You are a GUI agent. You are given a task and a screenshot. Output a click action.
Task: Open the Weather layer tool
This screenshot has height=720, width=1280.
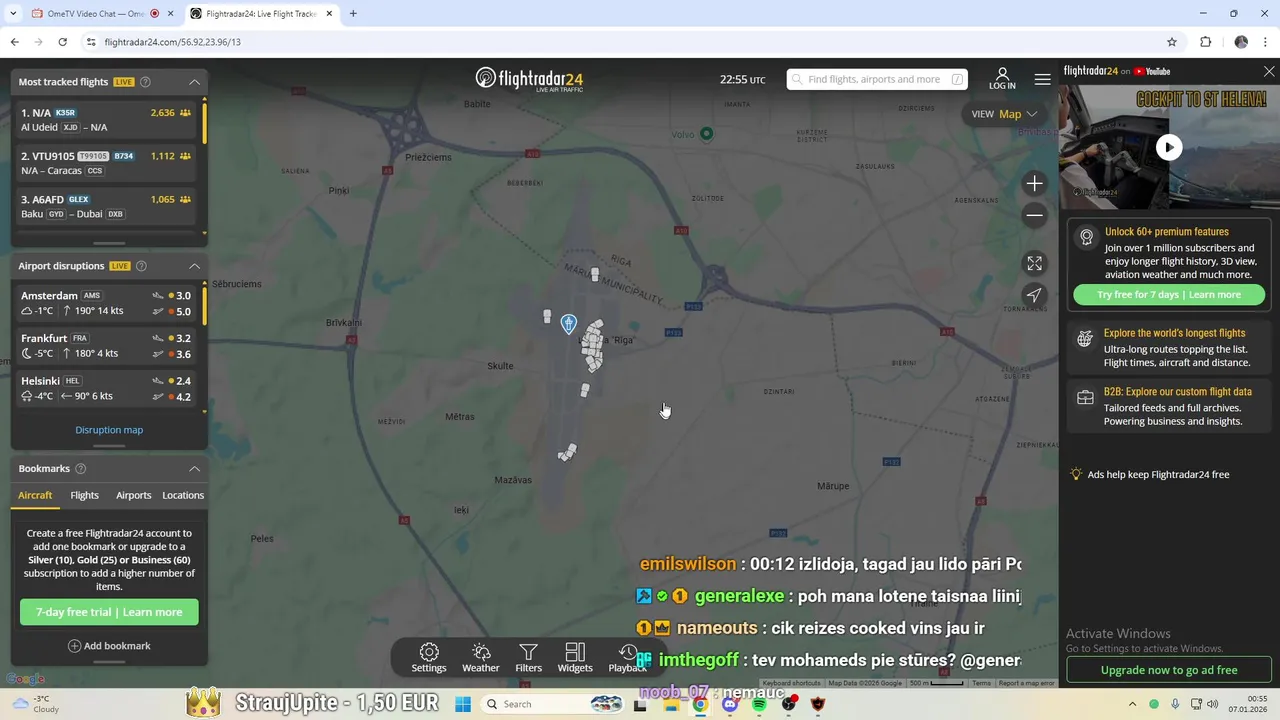pos(480,657)
